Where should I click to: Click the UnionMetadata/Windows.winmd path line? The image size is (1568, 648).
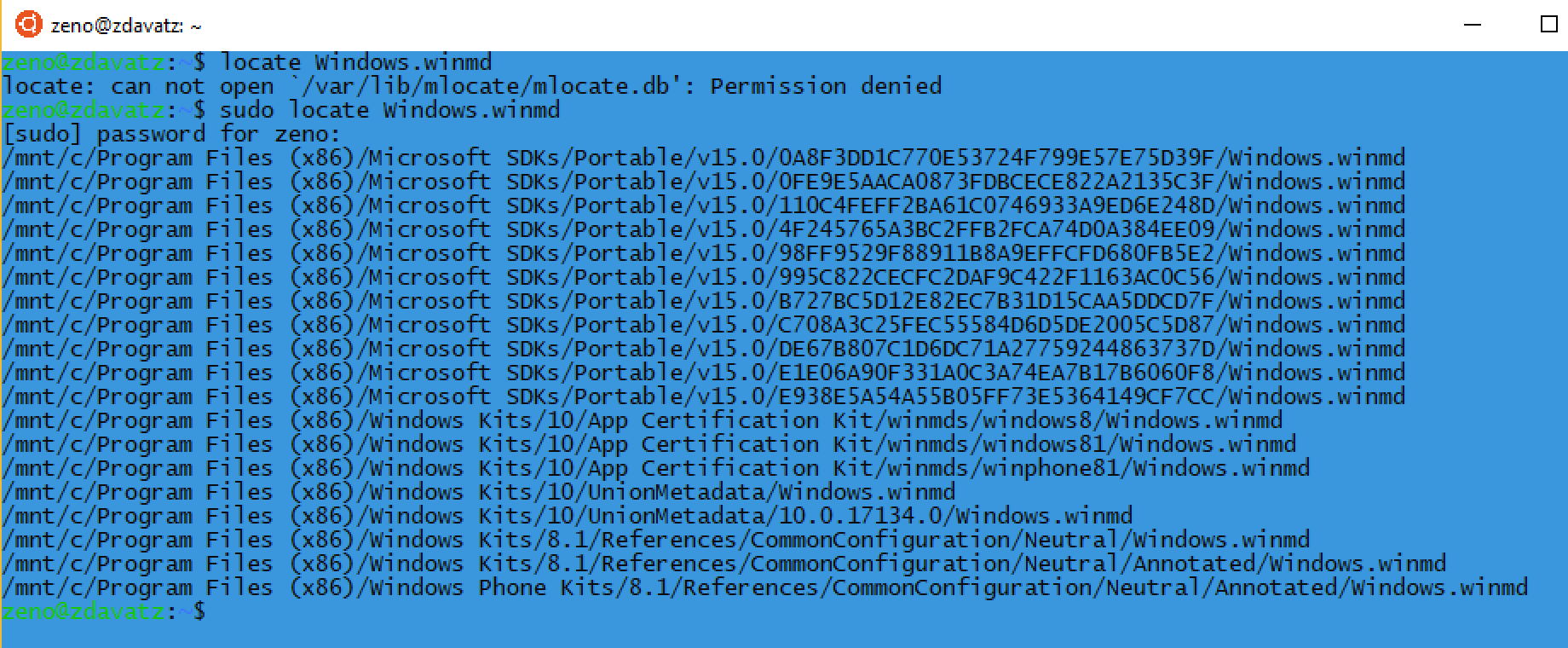(477, 492)
